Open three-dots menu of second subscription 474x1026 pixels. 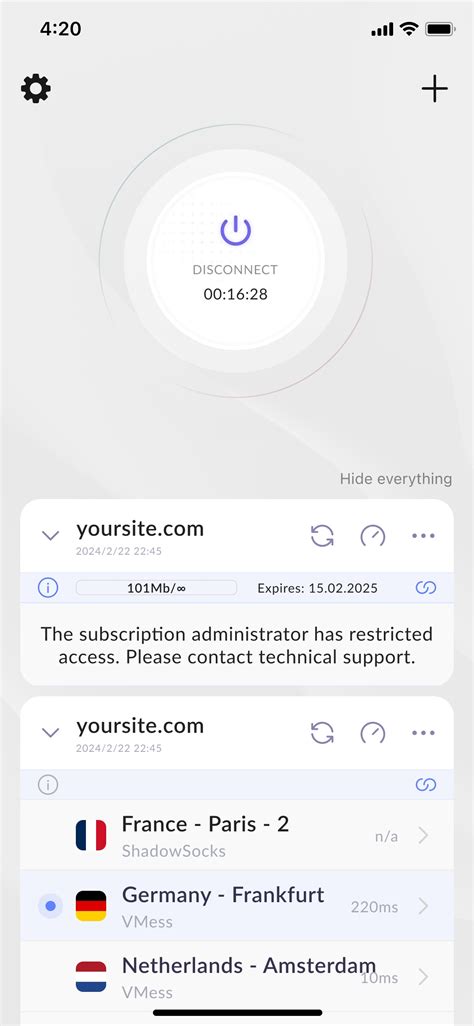pos(424,733)
